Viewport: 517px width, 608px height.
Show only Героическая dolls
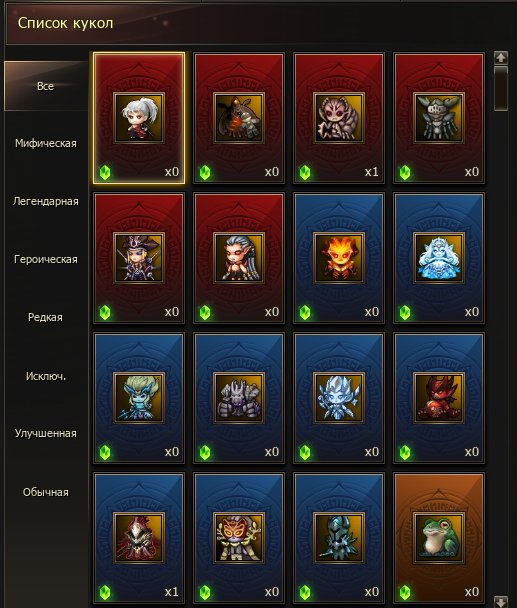(x=46, y=259)
